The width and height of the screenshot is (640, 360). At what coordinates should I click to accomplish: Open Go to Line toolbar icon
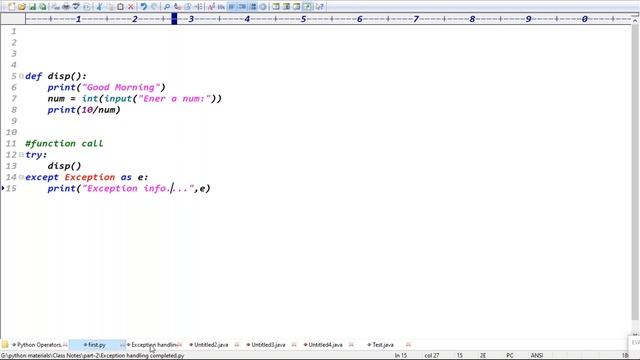[x=198, y=7]
